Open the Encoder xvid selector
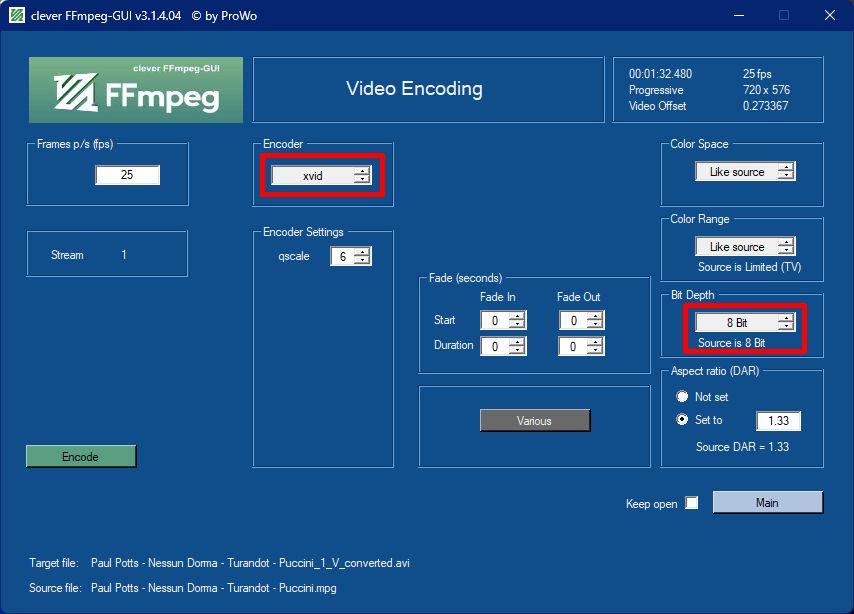 [x=321, y=175]
